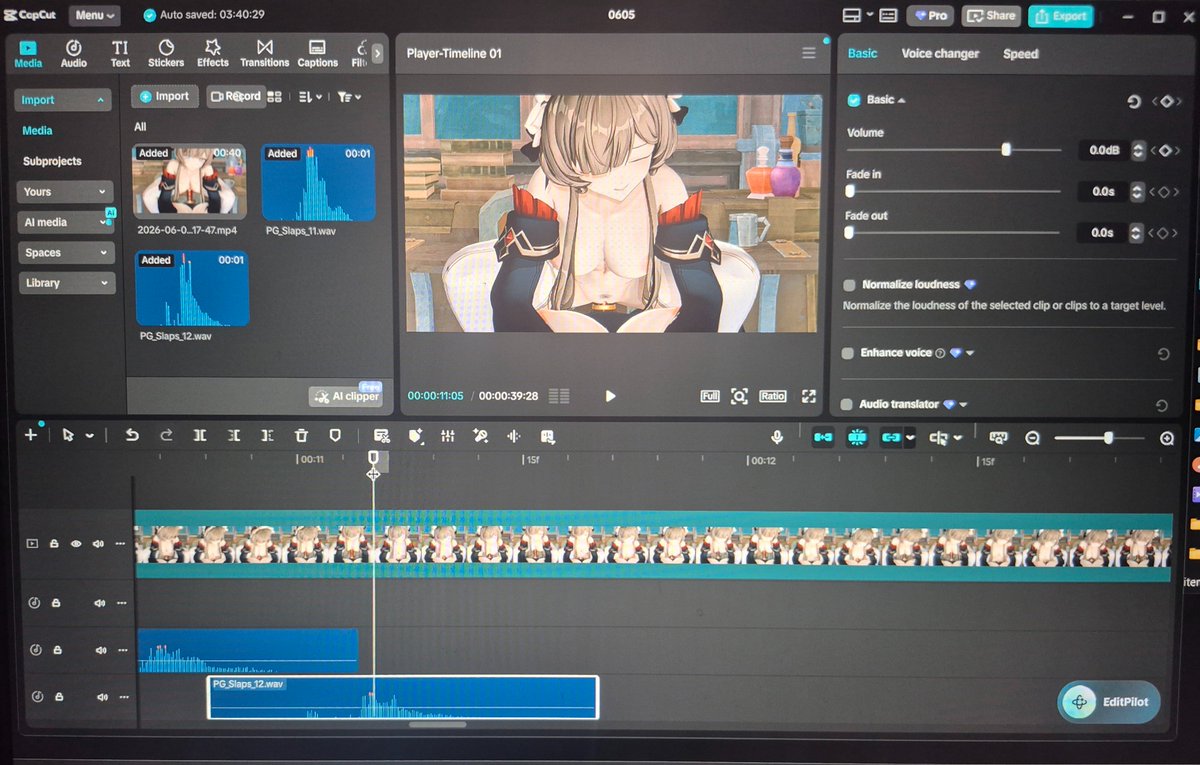The image size is (1200, 765).
Task: Click the microphone voiceover record icon
Action: [x=776, y=437]
